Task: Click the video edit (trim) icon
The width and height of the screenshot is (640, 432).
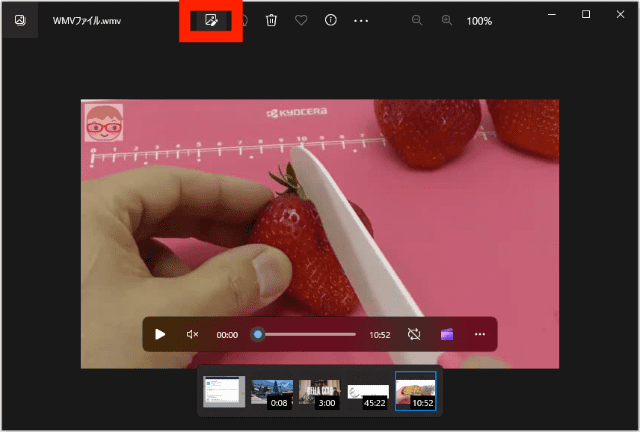Action: (211, 20)
